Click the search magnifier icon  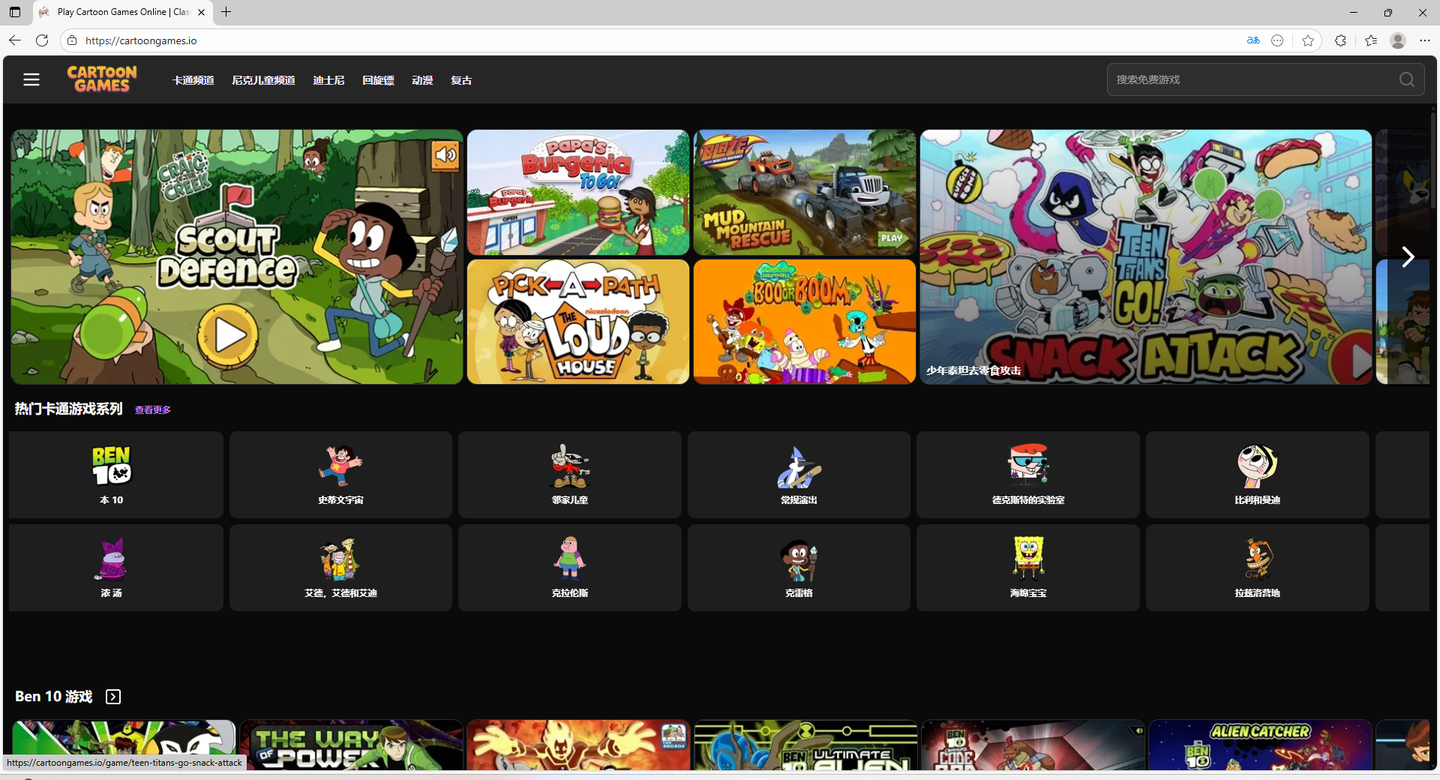(1406, 80)
